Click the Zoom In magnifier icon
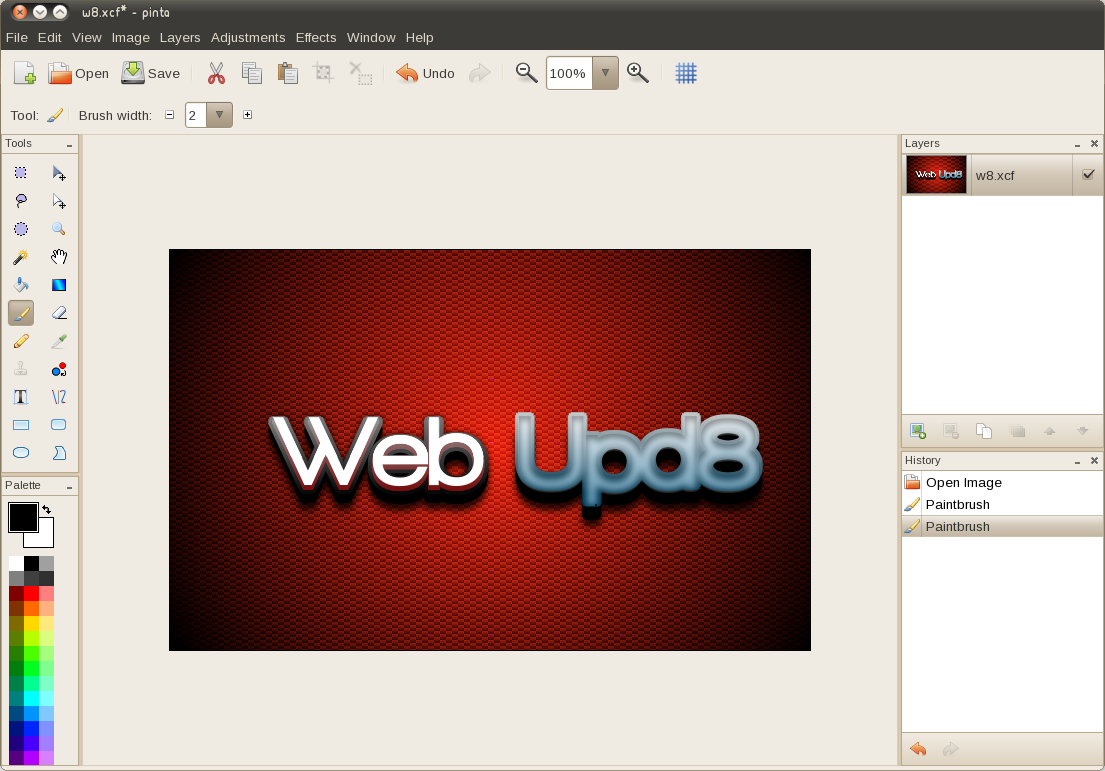This screenshot has width=1105, height=771. (638, 73)
